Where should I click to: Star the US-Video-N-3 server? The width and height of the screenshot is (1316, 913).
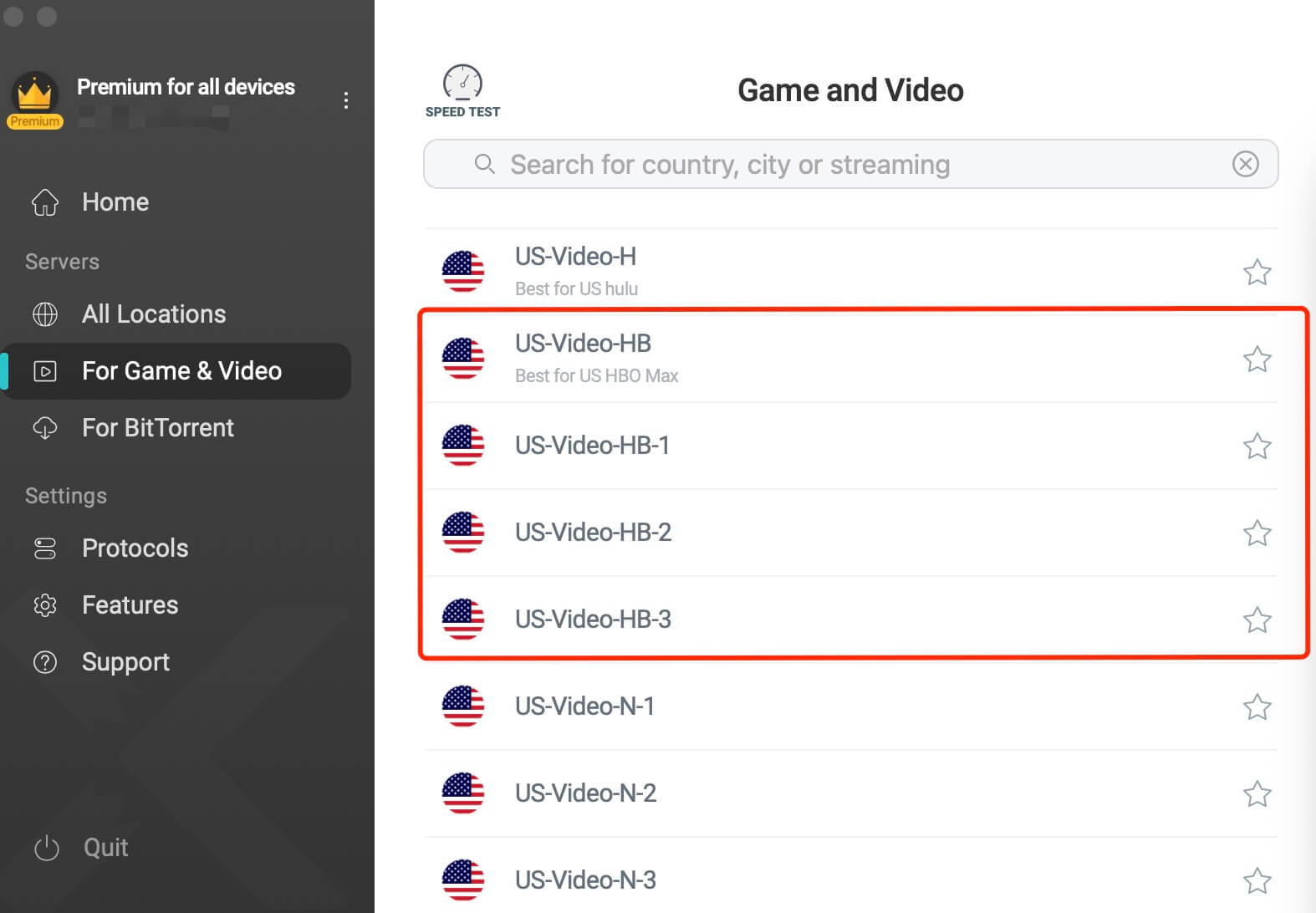(1257, 881)
